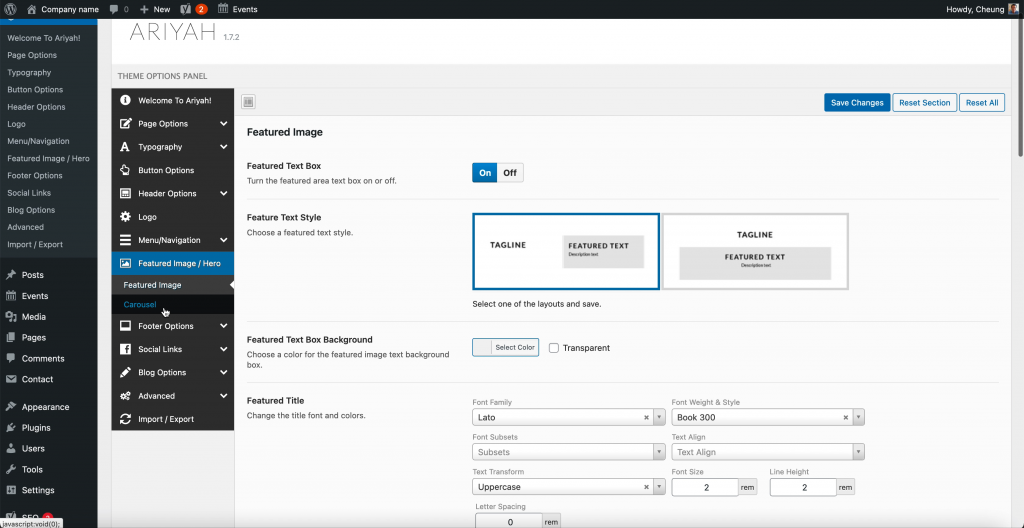Screen dimensions: 1024x528
Task: Click the Button Options hand pointer icon
Action: click(x=125, y=170)
